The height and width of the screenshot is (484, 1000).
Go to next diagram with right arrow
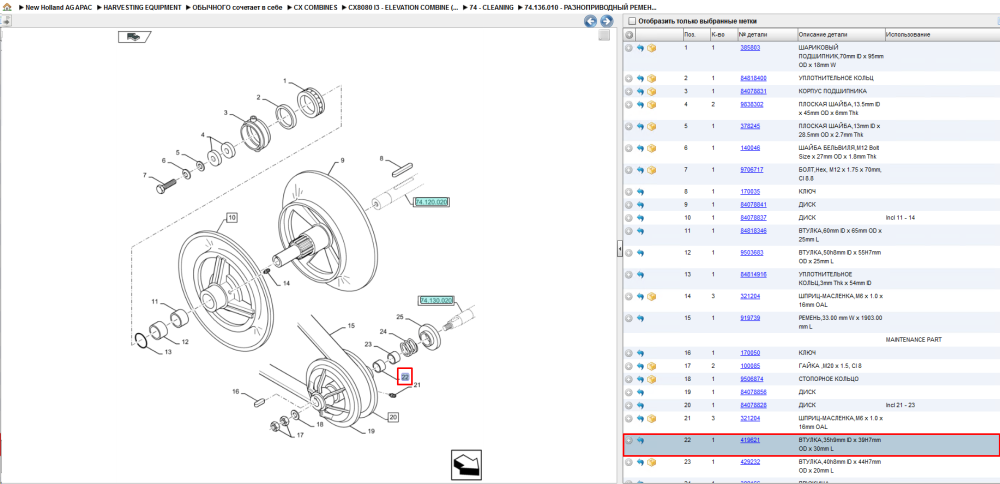pyautogui.click(x=607, y=21)
